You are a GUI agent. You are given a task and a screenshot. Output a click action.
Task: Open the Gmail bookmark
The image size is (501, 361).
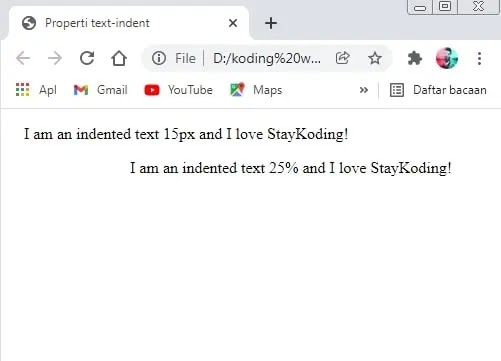pyautogui.click(x=101, y=90)
